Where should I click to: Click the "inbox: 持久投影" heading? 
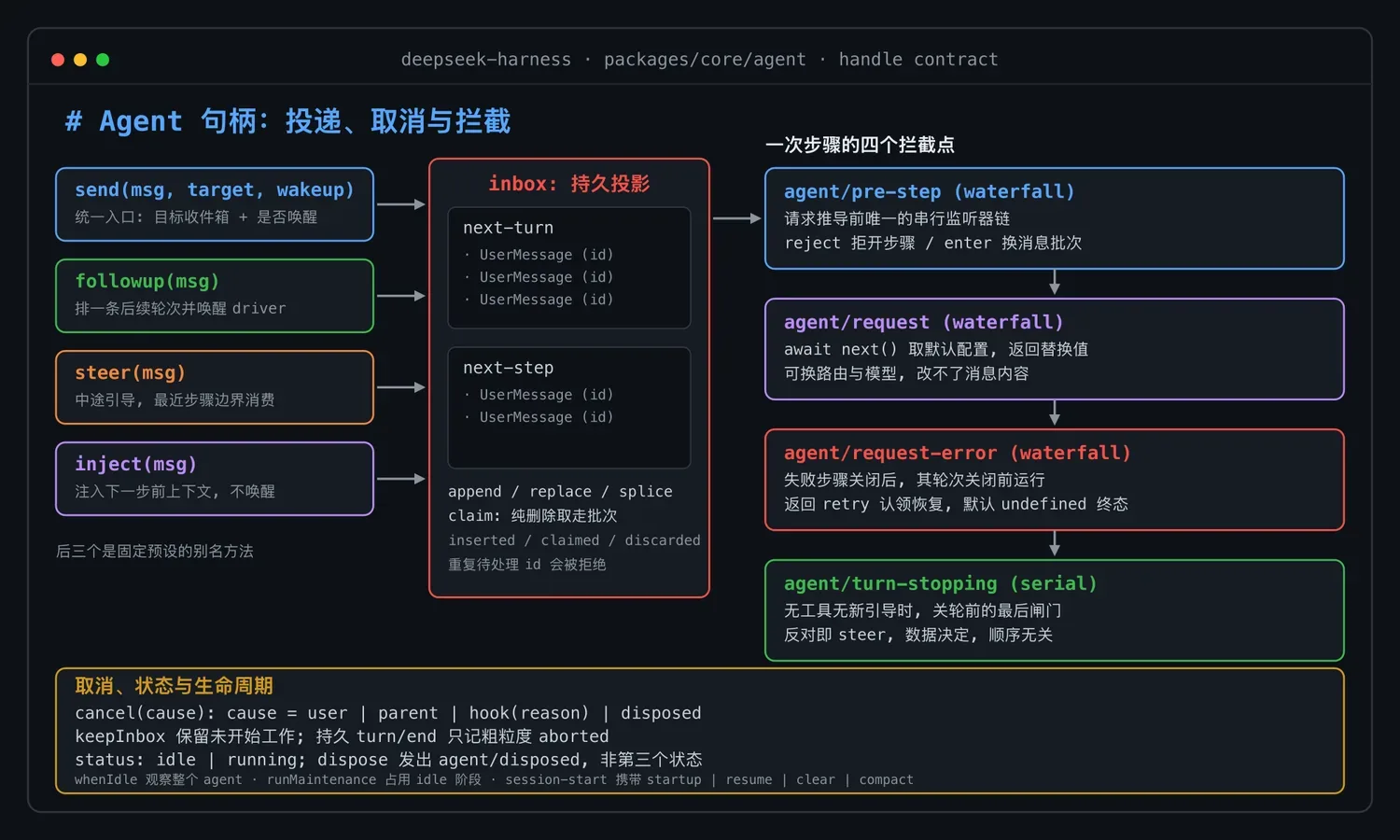569,184
